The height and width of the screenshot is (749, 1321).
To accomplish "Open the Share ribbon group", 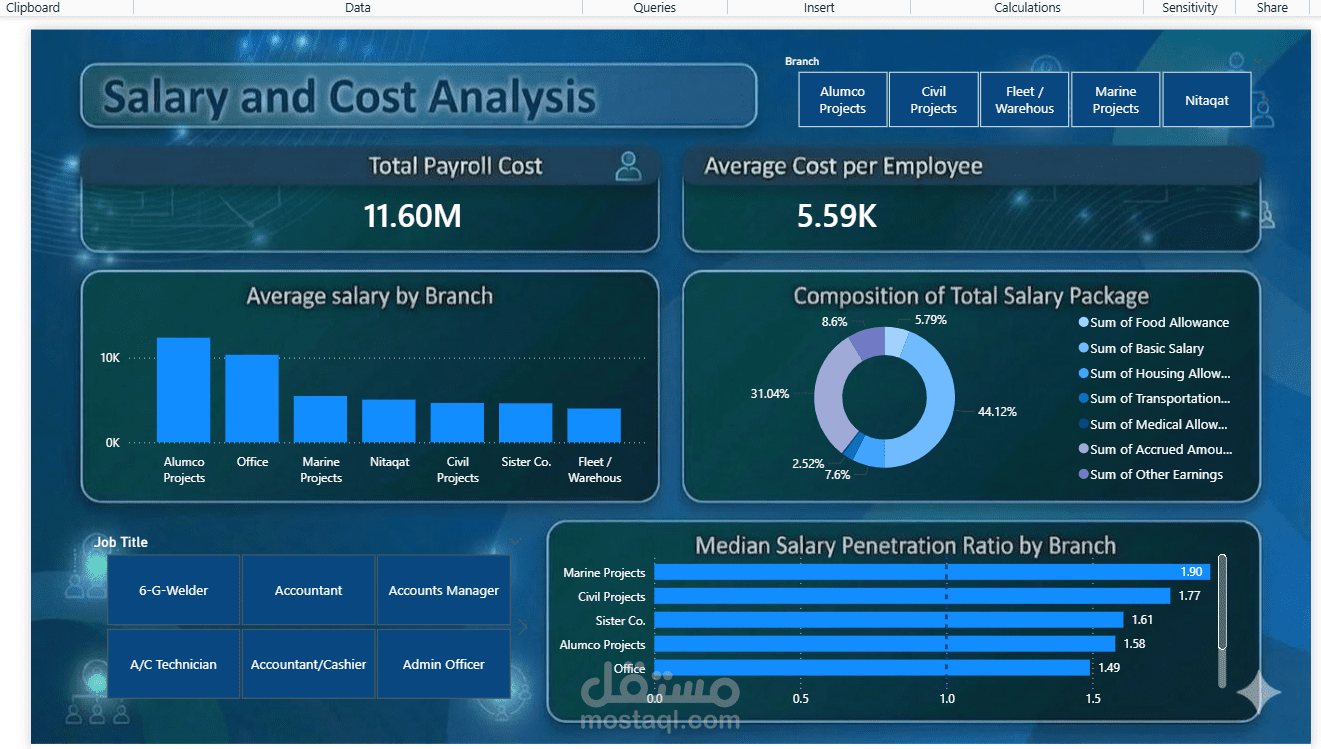I will (1272, 7).
